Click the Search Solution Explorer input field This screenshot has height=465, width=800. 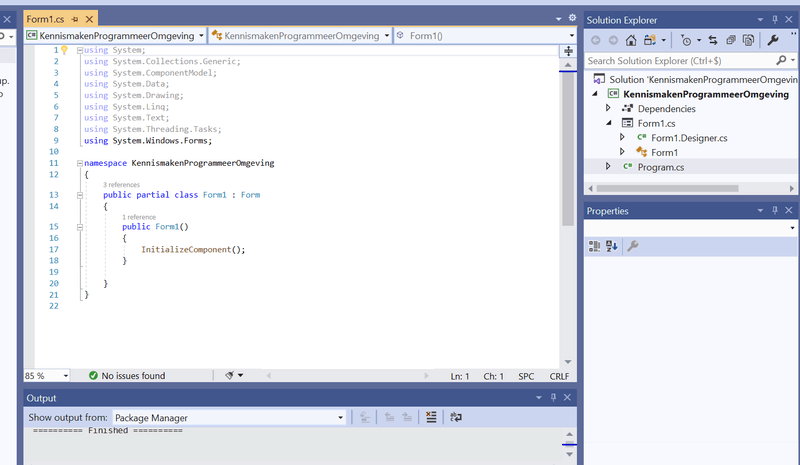click(680, 61)
